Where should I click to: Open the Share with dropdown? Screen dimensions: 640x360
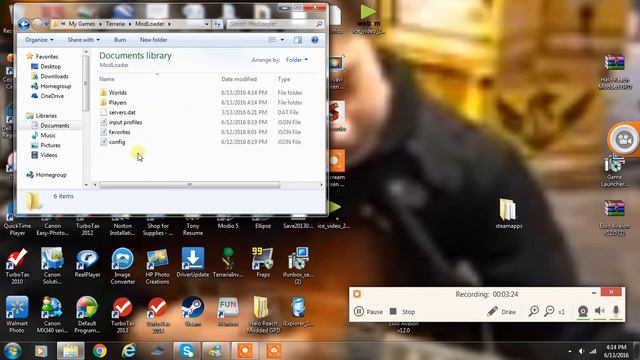(84, 40)
